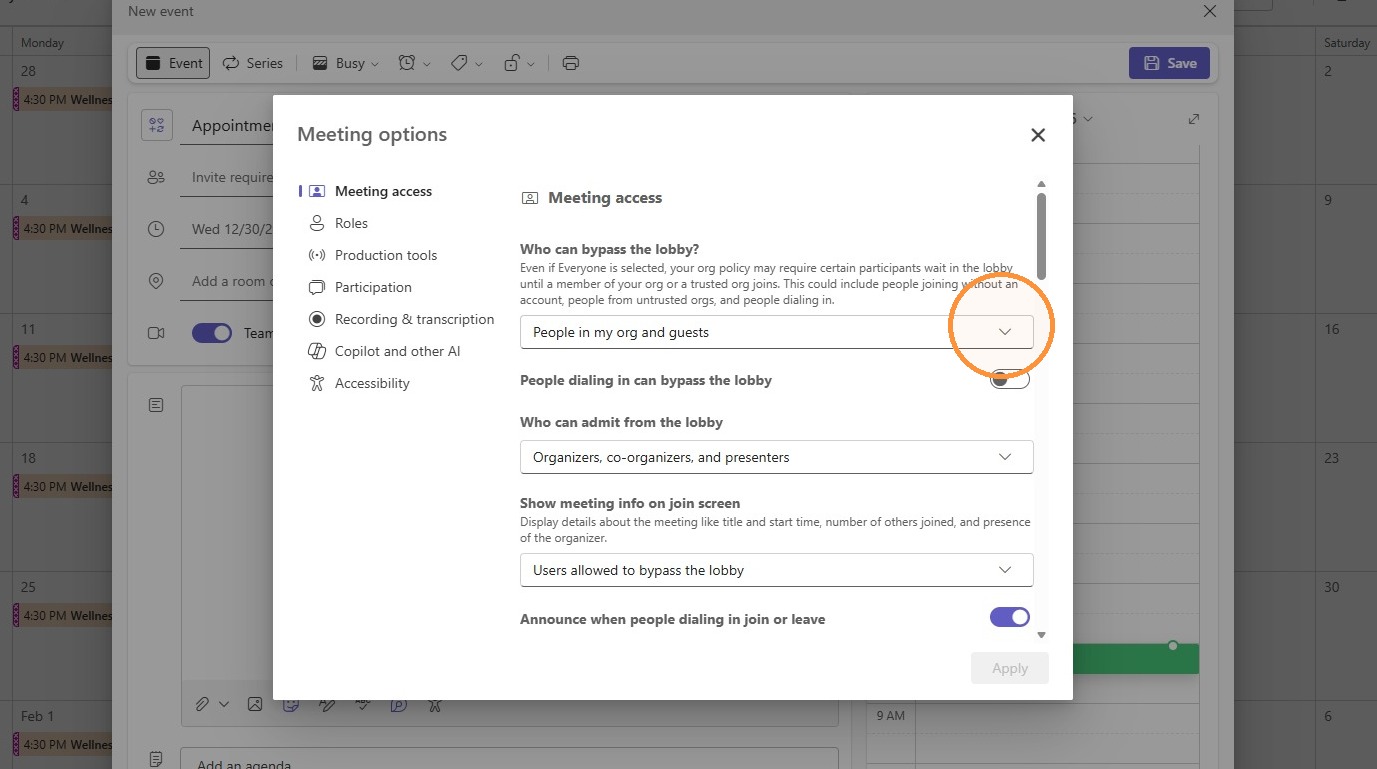
Task: Select the Event type button
Action: coord(173,63)
